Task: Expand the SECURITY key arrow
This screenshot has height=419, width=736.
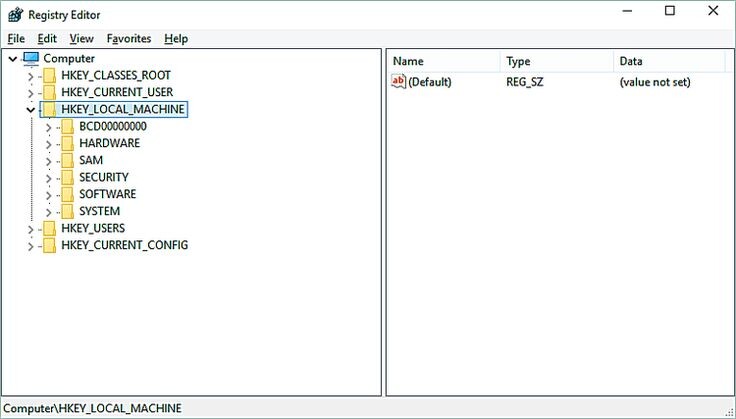Action: (x=48, y=178)
